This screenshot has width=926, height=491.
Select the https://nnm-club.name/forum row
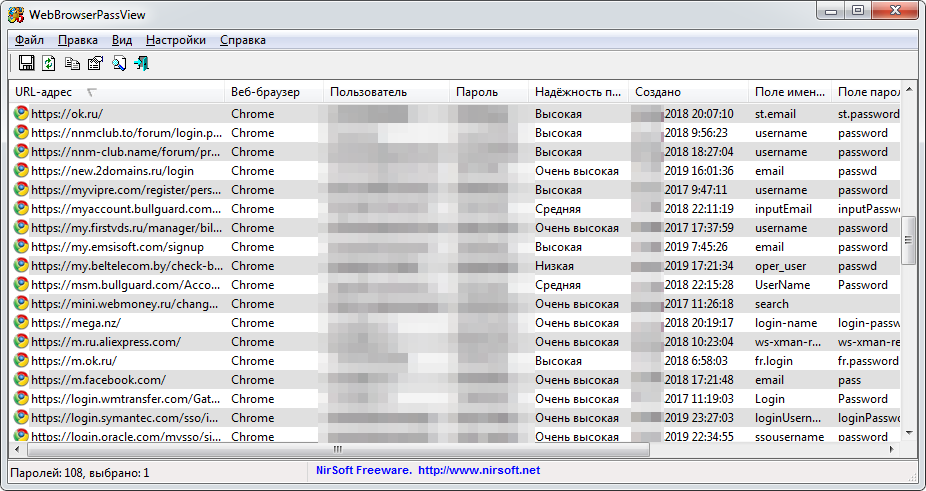click(x=455, y=152)
